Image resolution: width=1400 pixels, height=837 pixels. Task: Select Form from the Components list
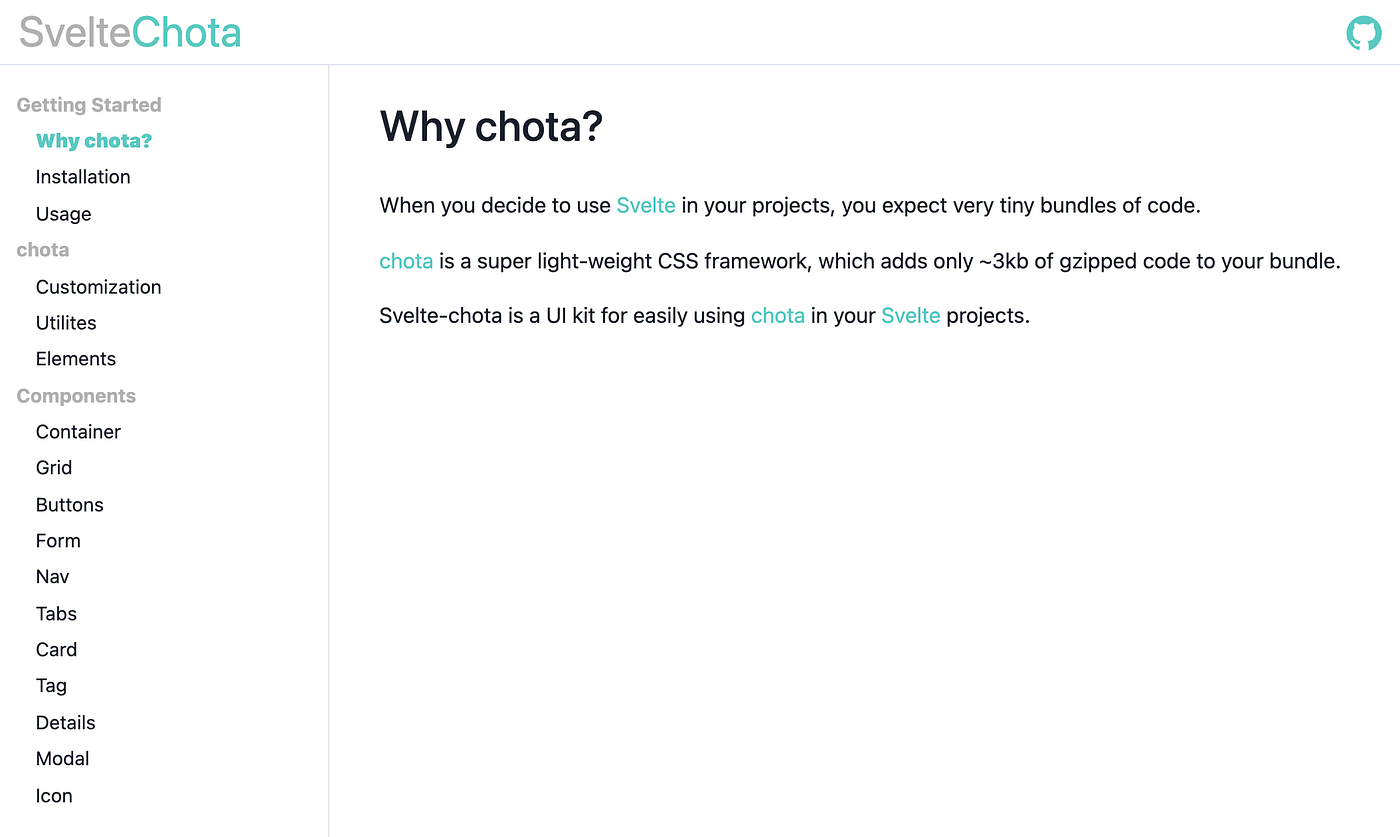click(57, 540)
